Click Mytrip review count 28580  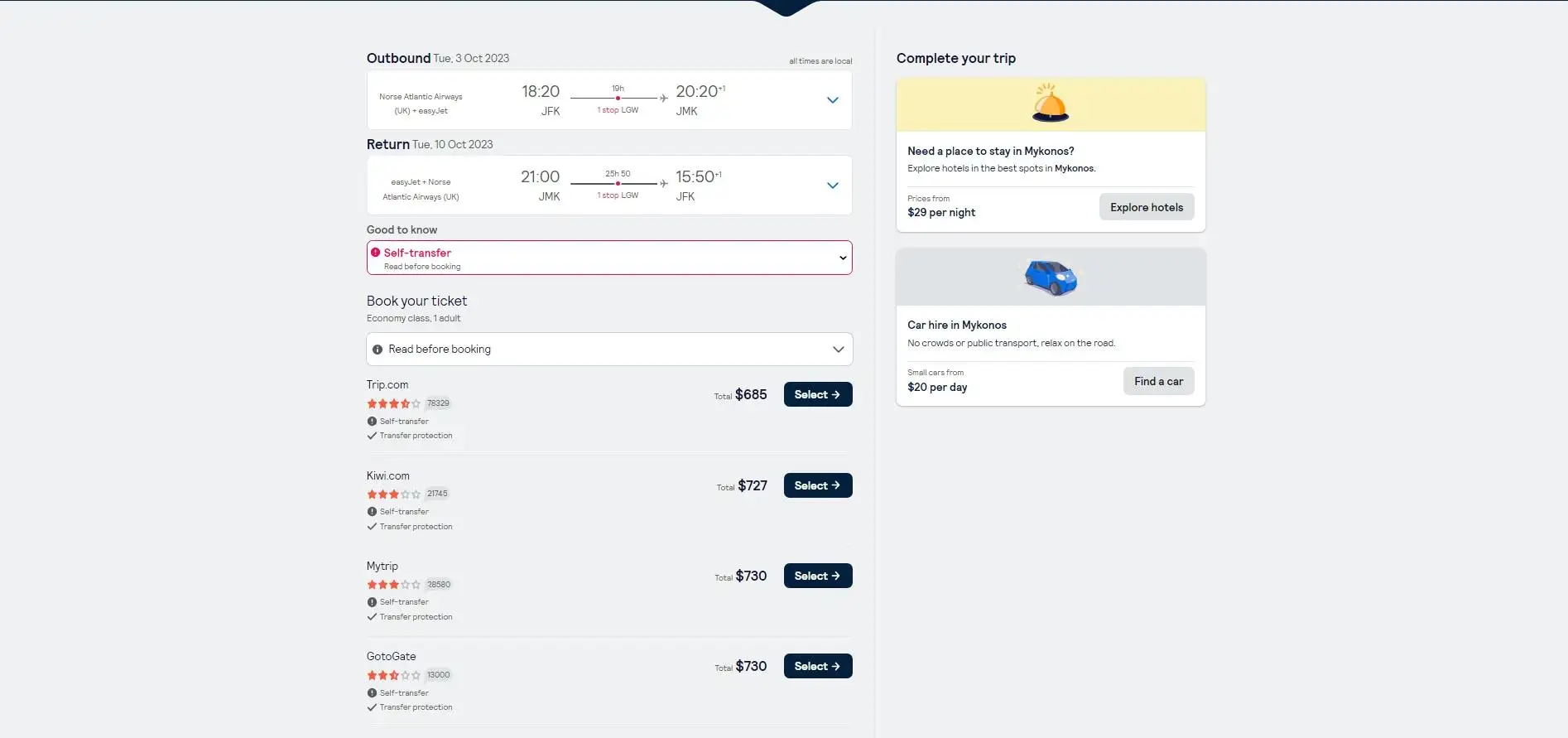point(439,585)
